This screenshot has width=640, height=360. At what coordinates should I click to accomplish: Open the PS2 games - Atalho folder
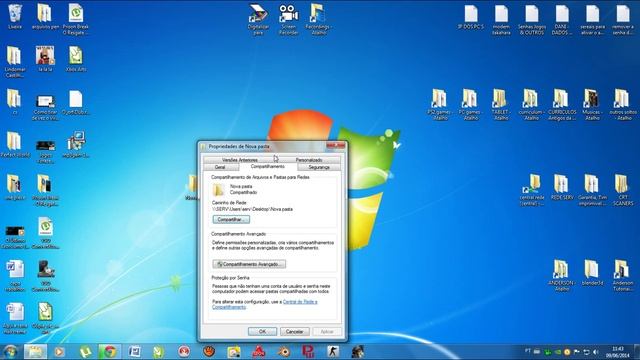click(439, 104)
